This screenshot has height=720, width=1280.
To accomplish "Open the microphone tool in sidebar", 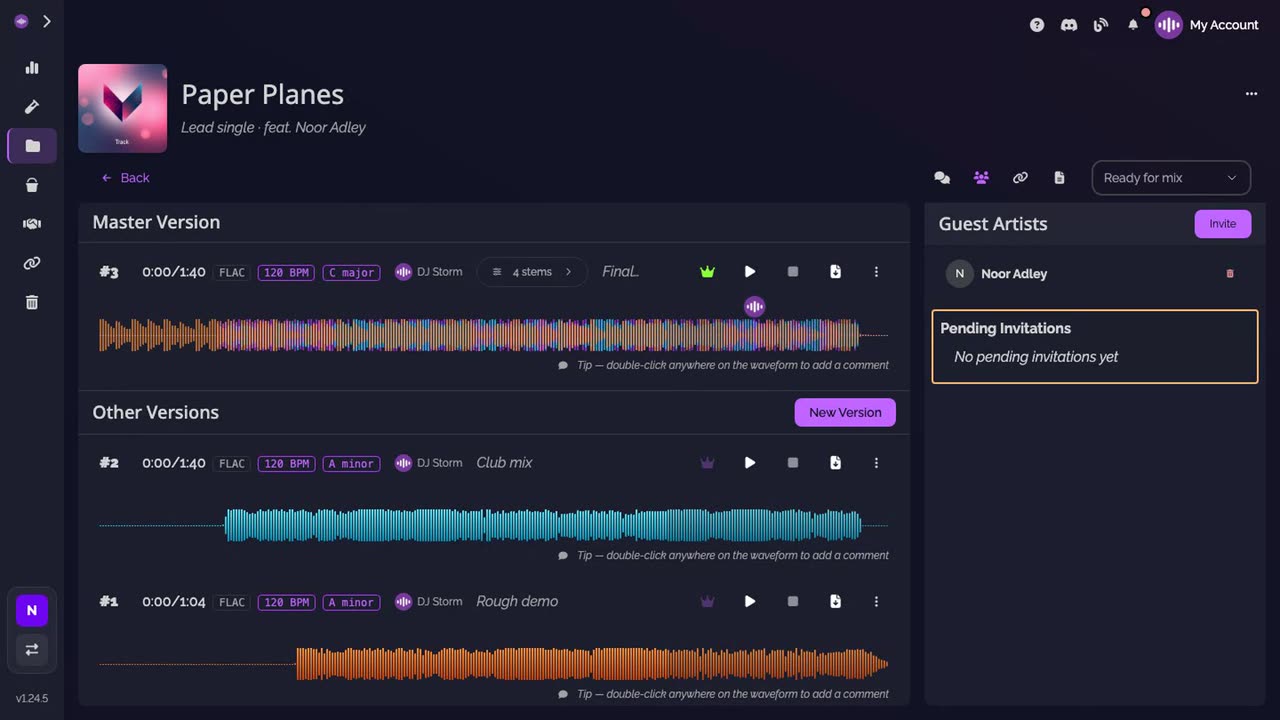I will [x=32, y=107].
